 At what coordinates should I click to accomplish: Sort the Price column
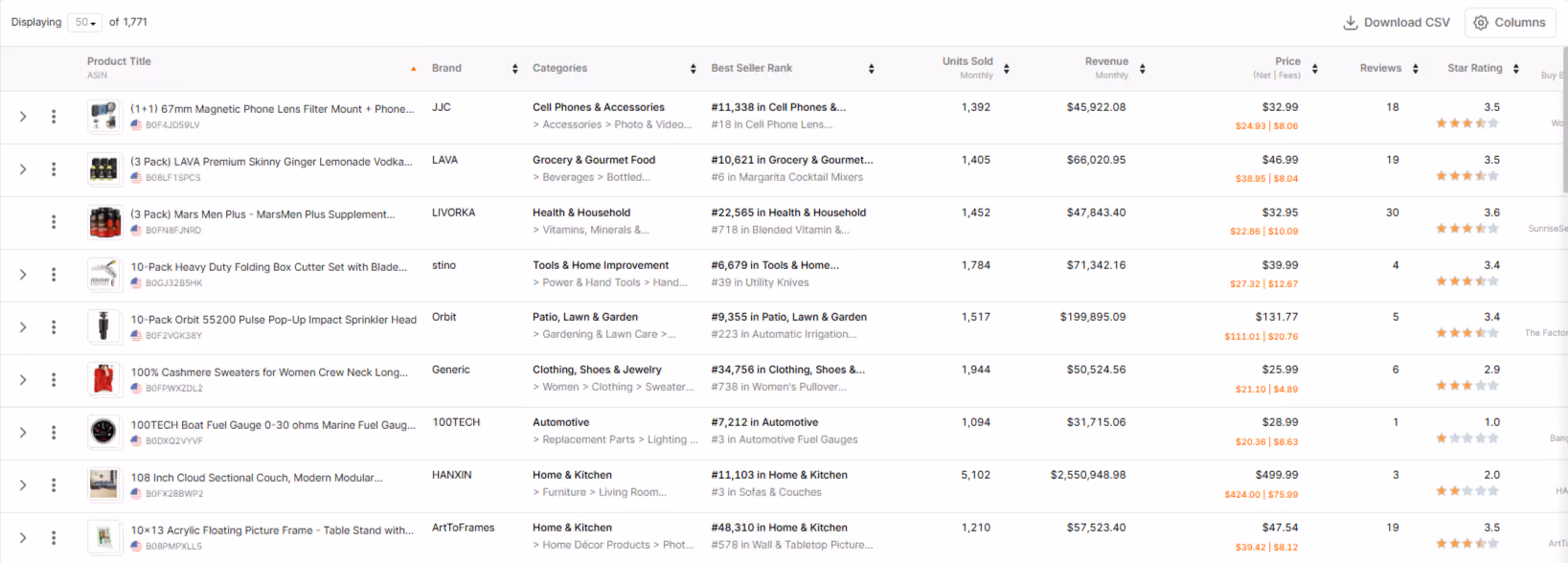tap(1314, 69)
